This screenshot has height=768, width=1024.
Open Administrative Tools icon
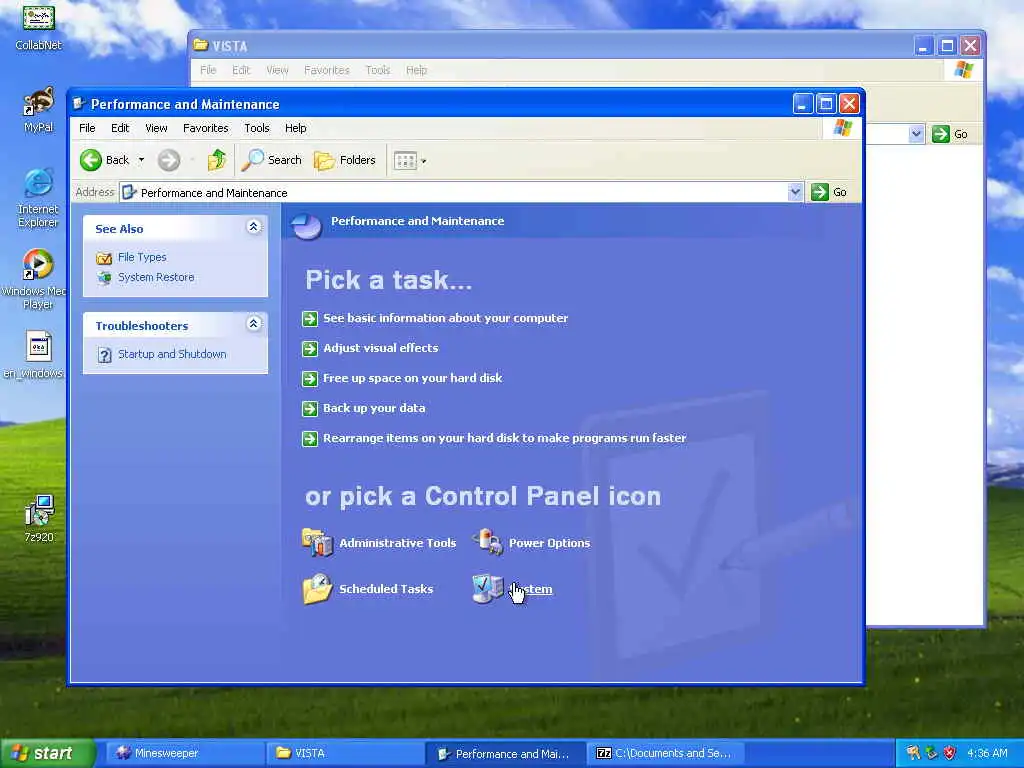click(317, 542)
